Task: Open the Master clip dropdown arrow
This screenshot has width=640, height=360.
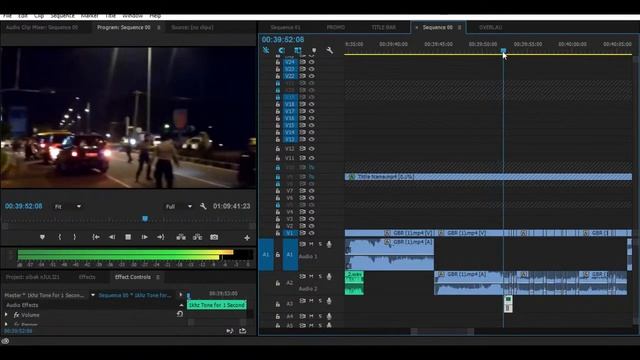Action: point(93,295)
